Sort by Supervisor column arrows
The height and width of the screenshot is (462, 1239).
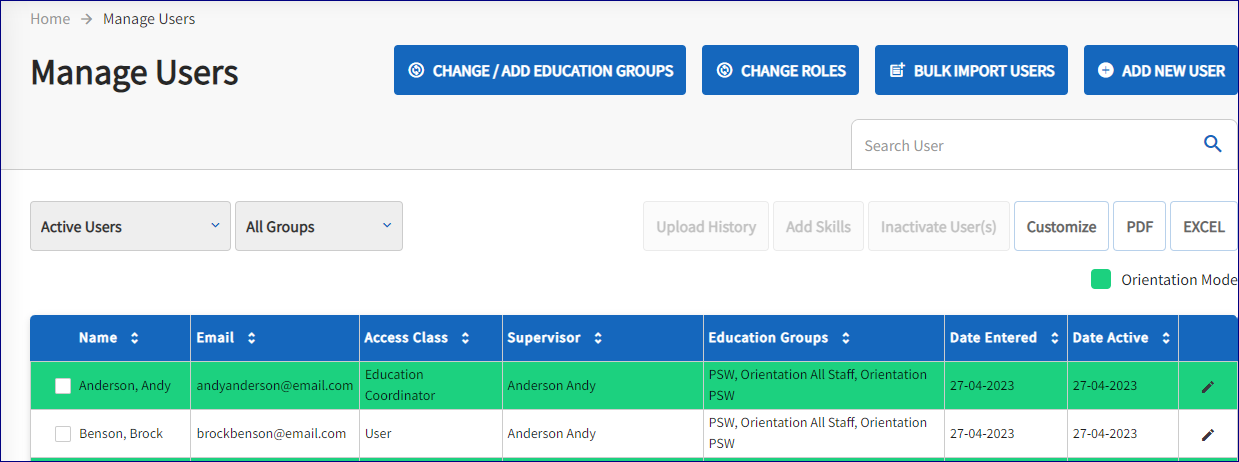pos(598,338)
